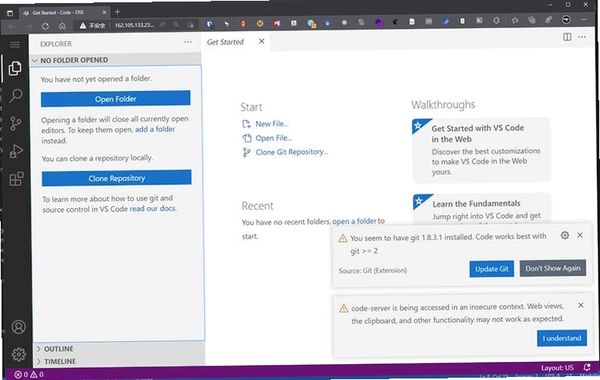Open the Manage gear icon
The image size is (600, 380).
[x=19, y=354]
